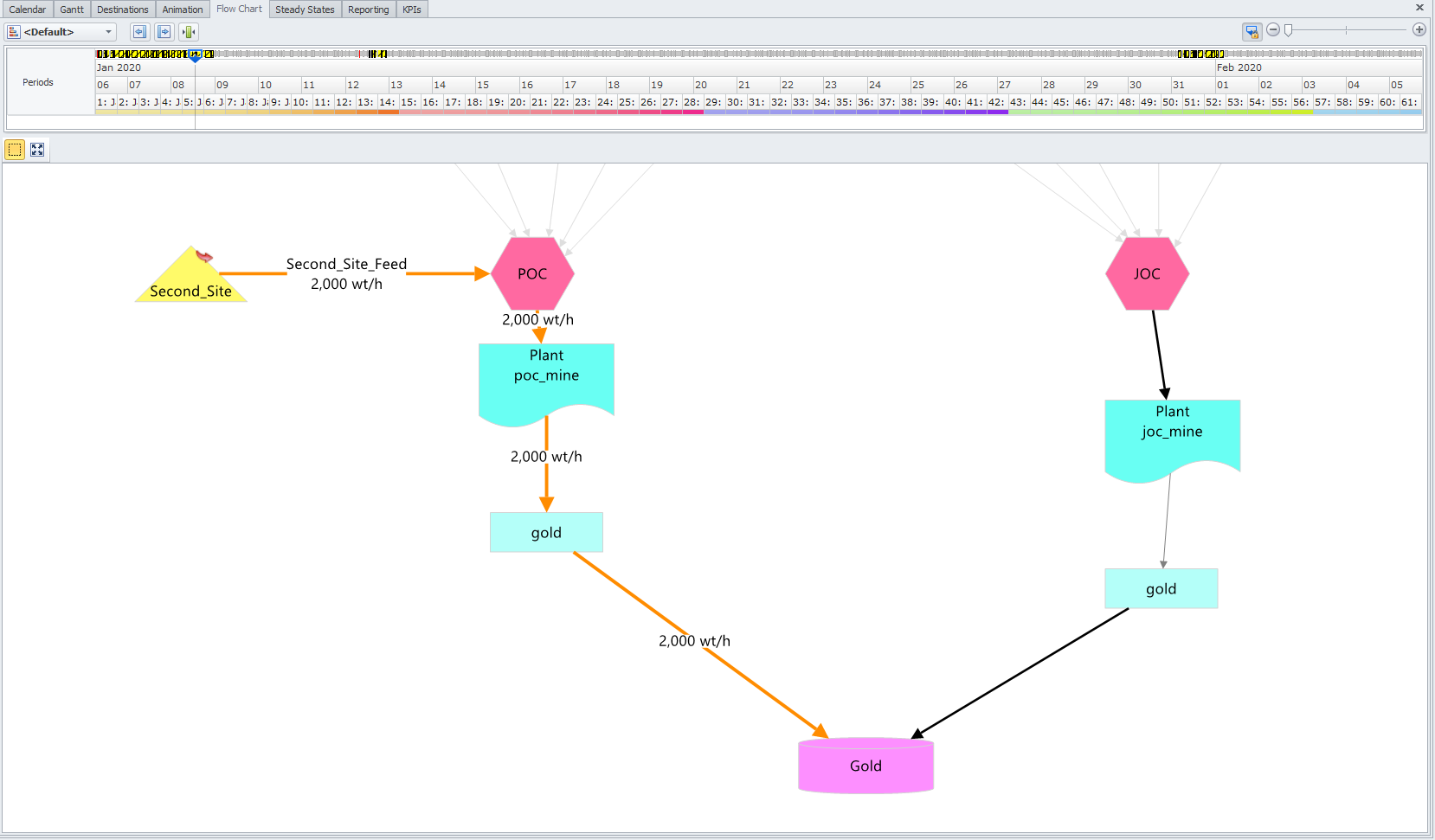Click the blue current-period timeline marker
Screen dimensions: 1435x840
[196, 56]
